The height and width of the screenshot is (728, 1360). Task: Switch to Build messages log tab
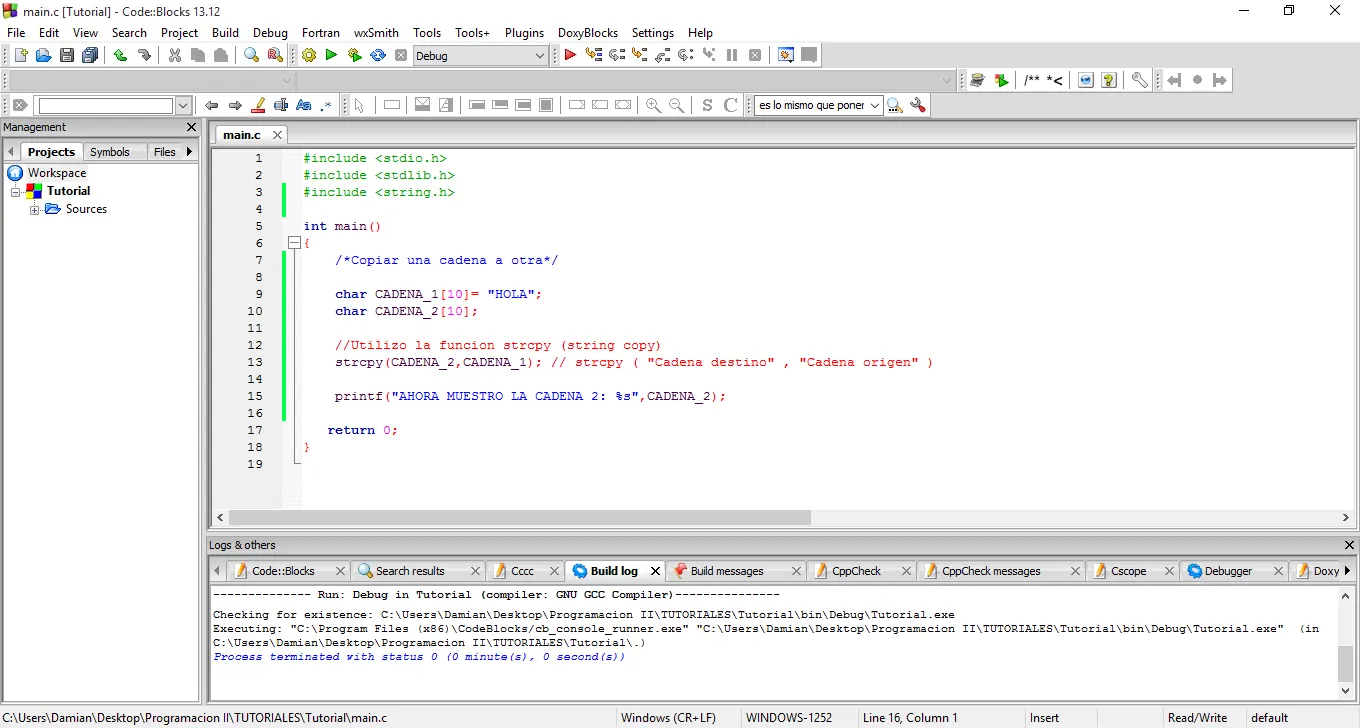coord(726,571)
